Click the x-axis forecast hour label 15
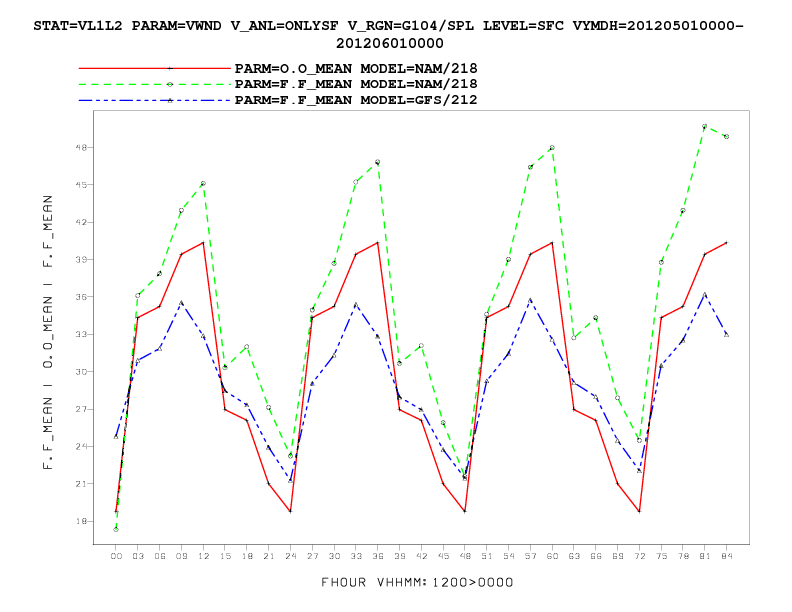Image resolution: width=792 pixels, height=612 pixels. coord(225,556)
